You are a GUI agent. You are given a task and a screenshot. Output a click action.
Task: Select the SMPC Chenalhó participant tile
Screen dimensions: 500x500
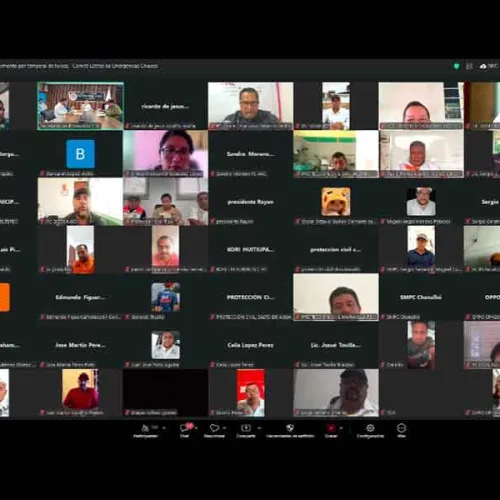point(421,297)
